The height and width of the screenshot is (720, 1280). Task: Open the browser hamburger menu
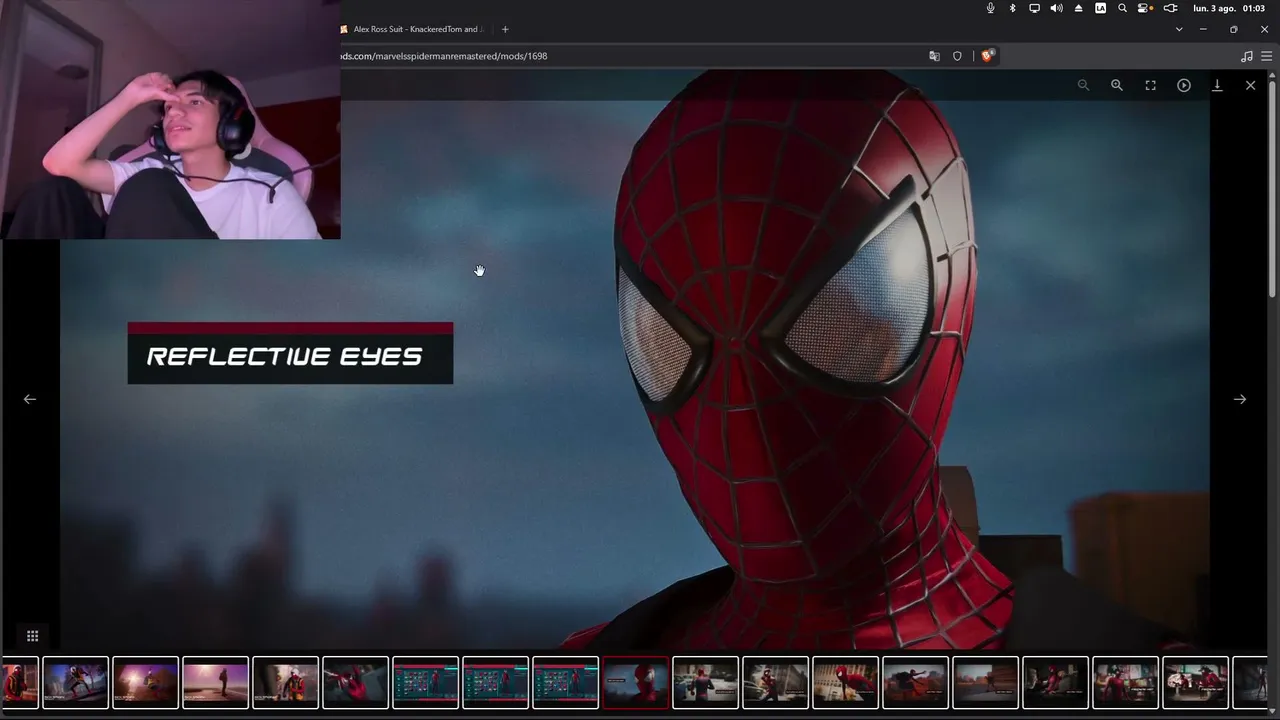(x=1266, y=56)
